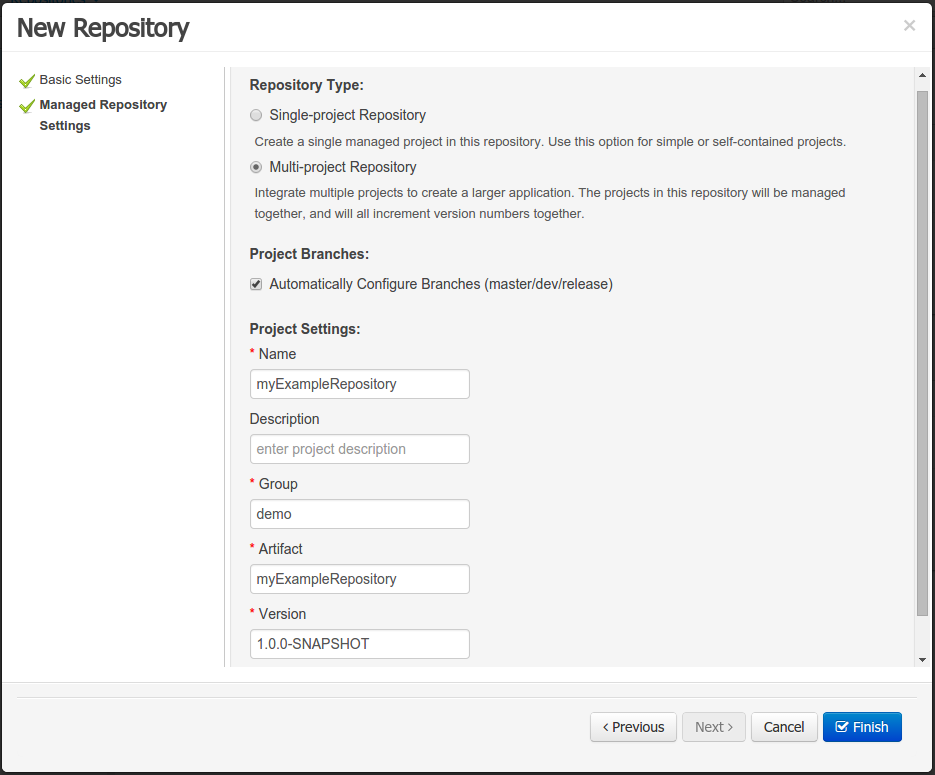Click the X to dismiss the New Repository dialog

pyautogui.click(x=909, y=25)
